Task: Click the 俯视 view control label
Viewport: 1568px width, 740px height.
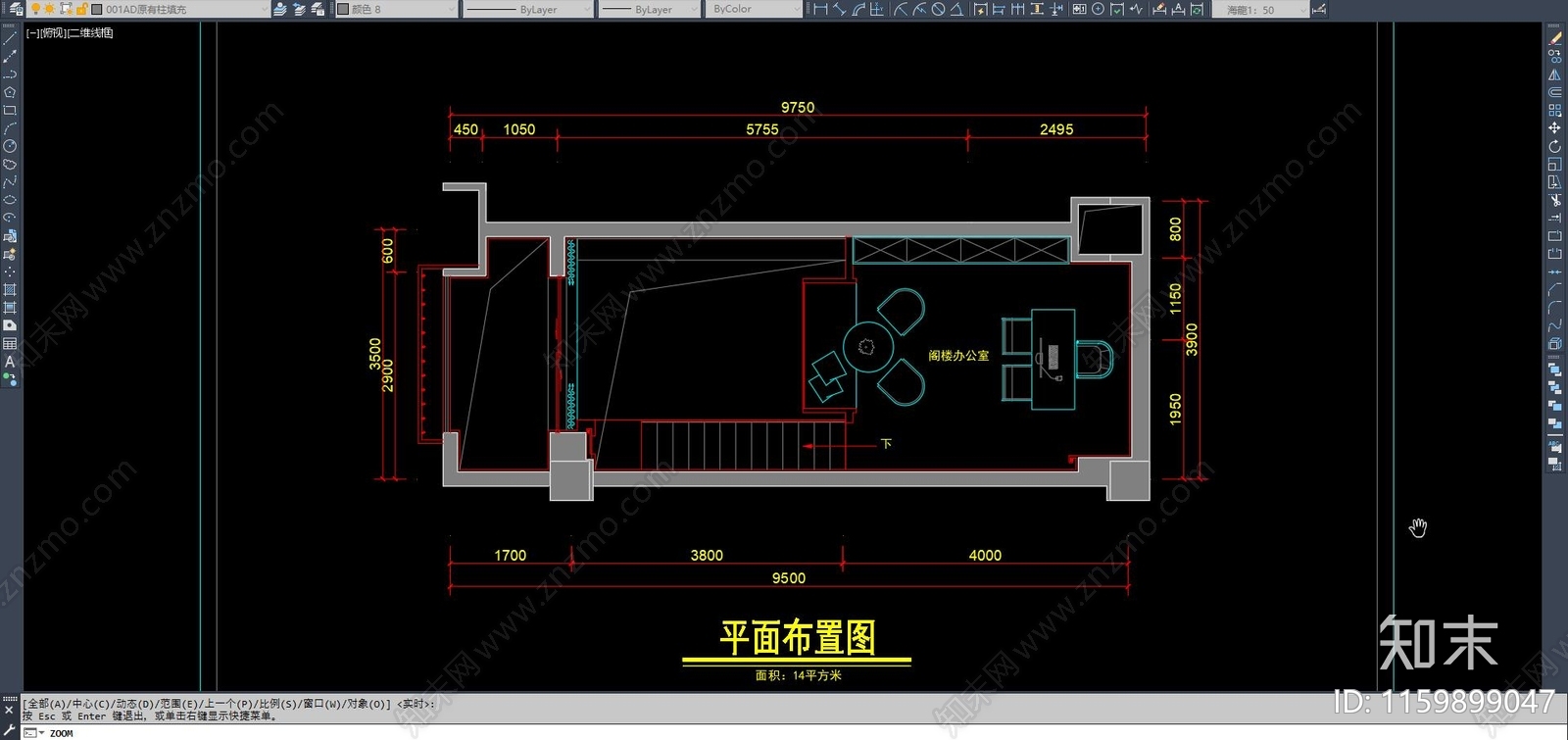Action: coord(53,33)
